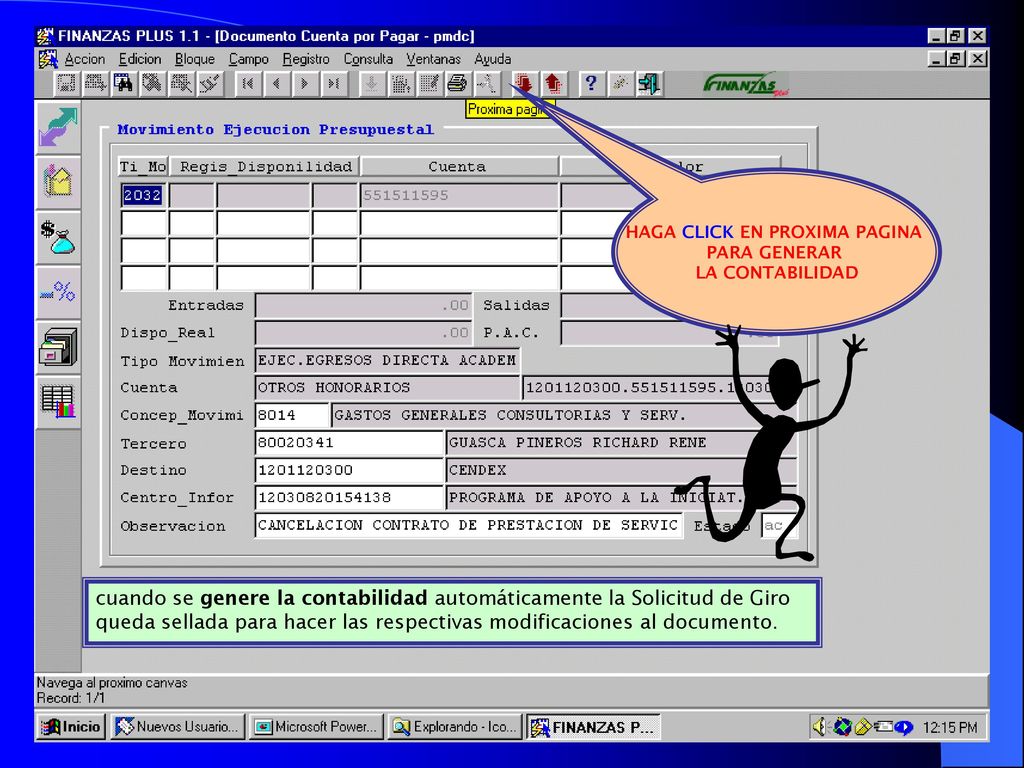
Task: Click the GASTOS GENERALES CONSULTORIAS description field
Action: (564, 415)
